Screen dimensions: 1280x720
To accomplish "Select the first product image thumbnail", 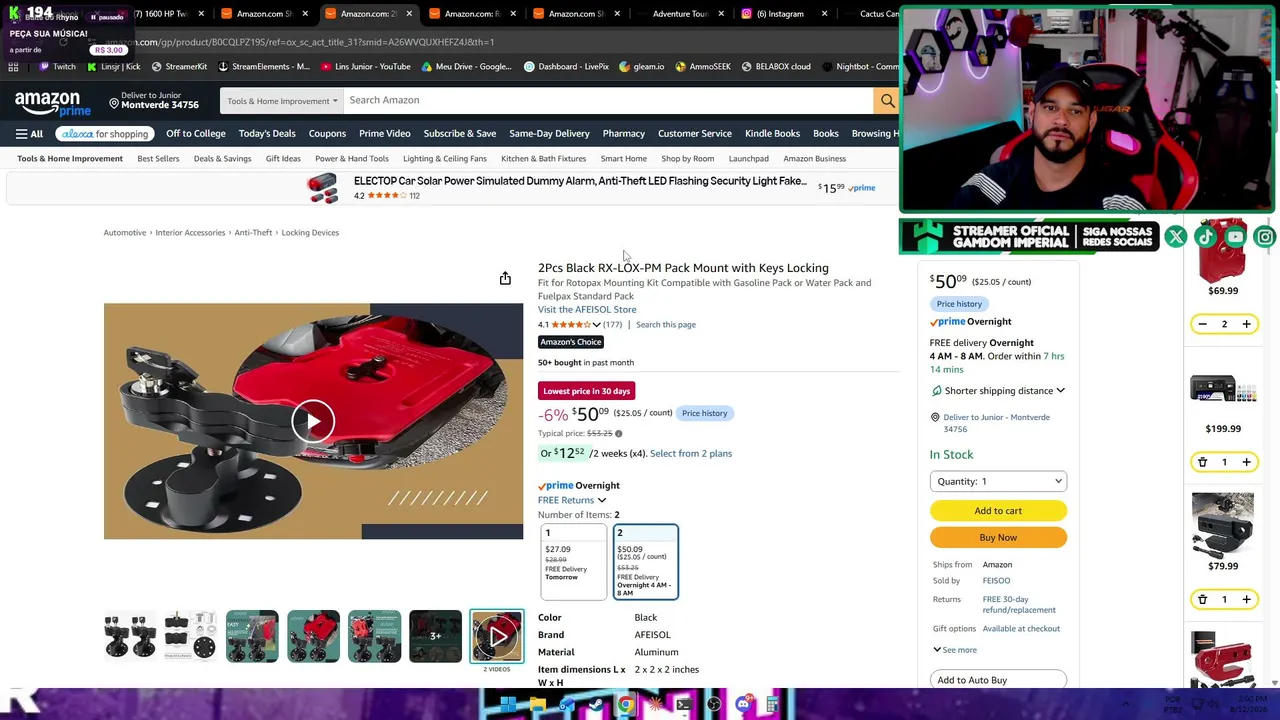I will pos(130,636).
